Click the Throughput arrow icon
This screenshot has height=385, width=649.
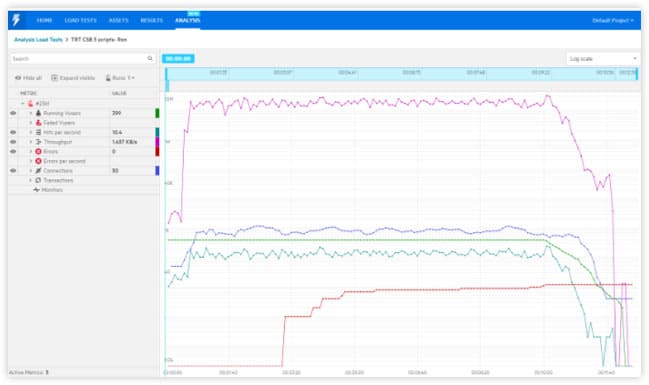pyautogui.click(x=38, y=142)
